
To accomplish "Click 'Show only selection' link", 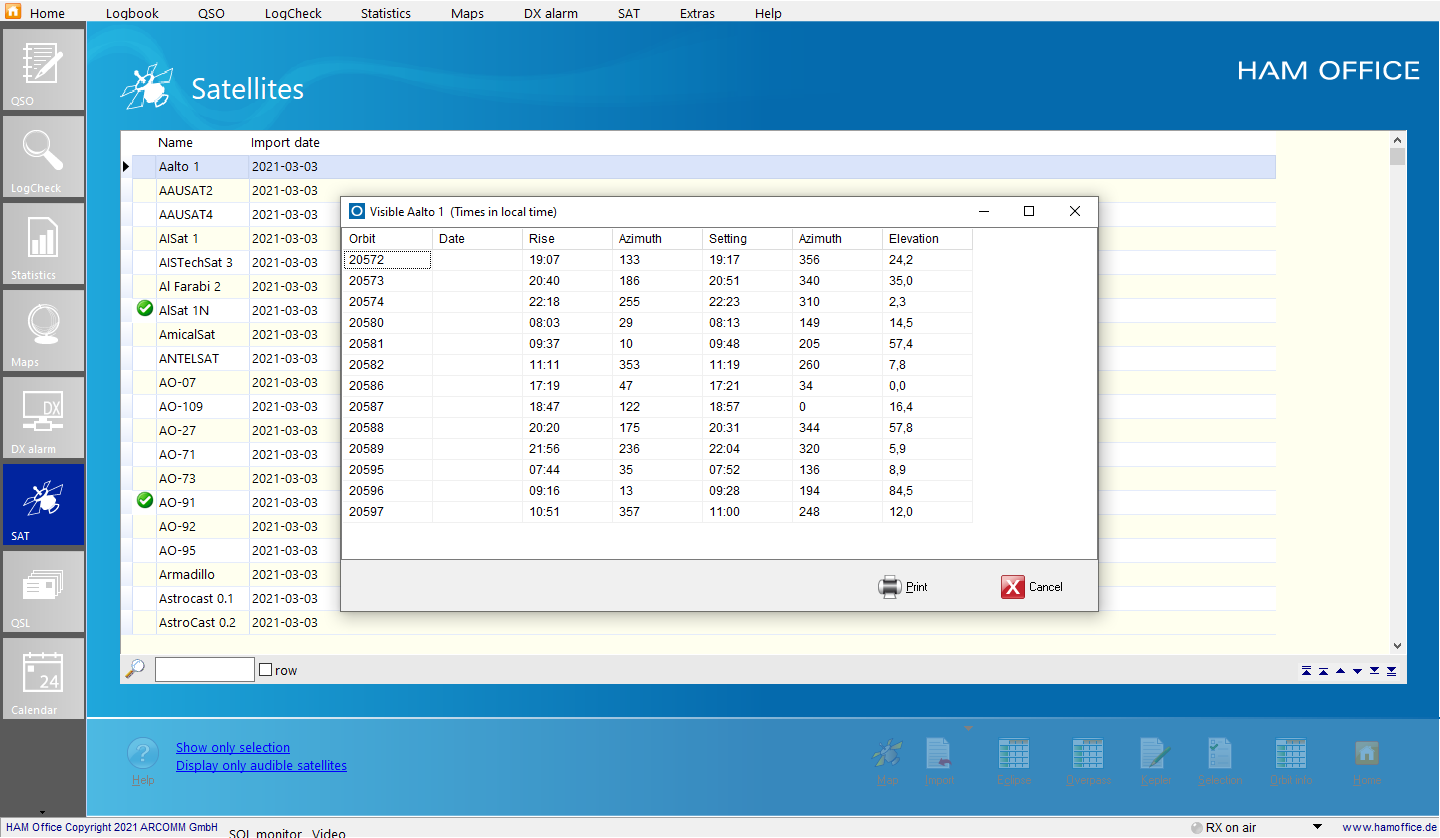I will tap(233, 747).
